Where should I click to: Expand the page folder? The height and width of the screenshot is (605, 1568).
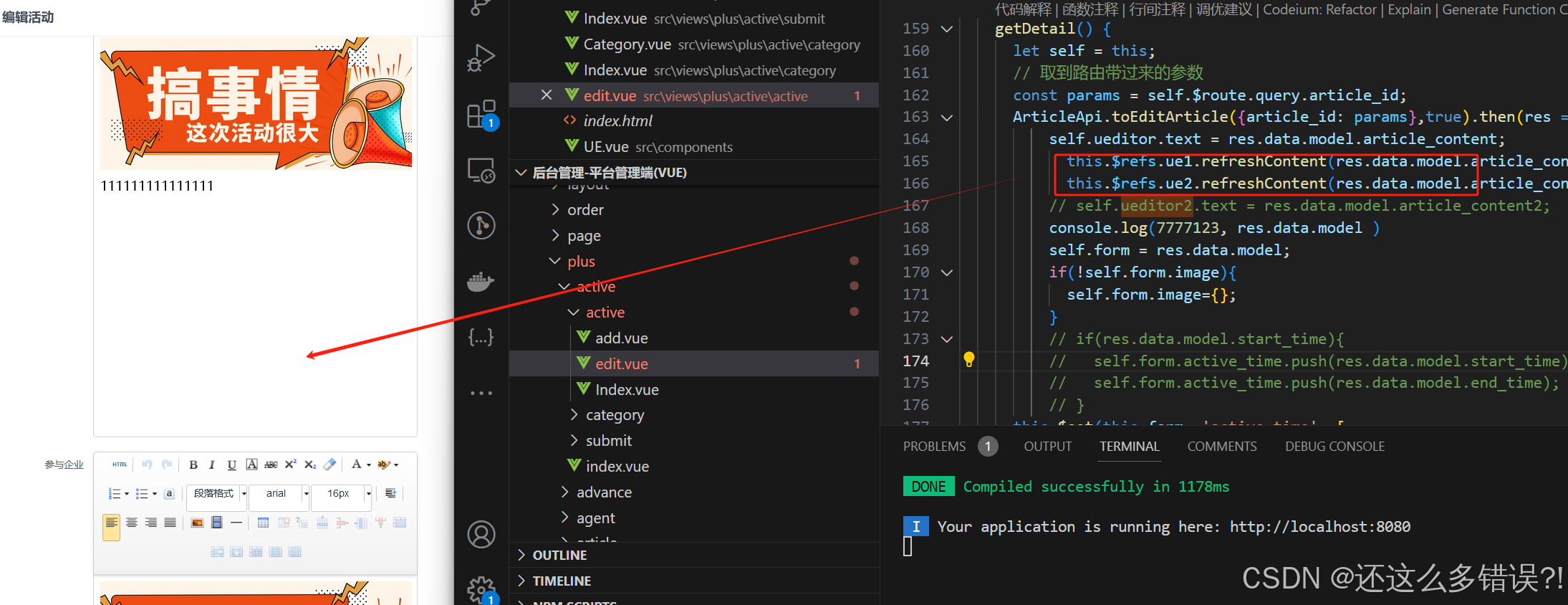[x=693, y=236]
